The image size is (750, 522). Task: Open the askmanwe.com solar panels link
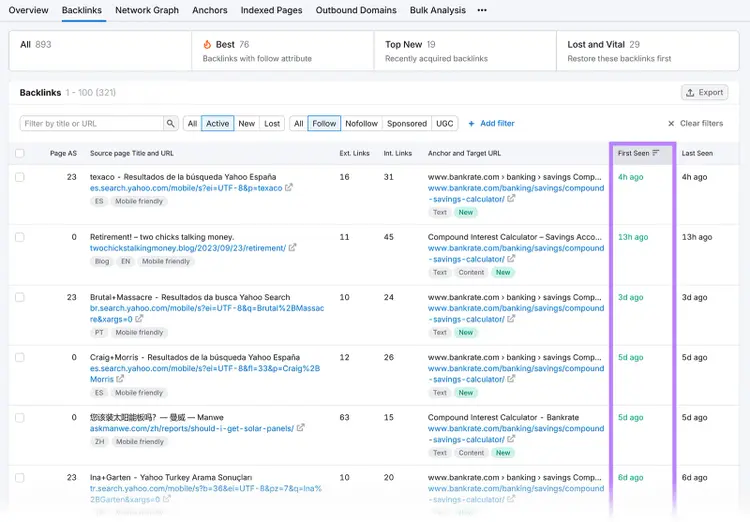(x=192, y=428)
